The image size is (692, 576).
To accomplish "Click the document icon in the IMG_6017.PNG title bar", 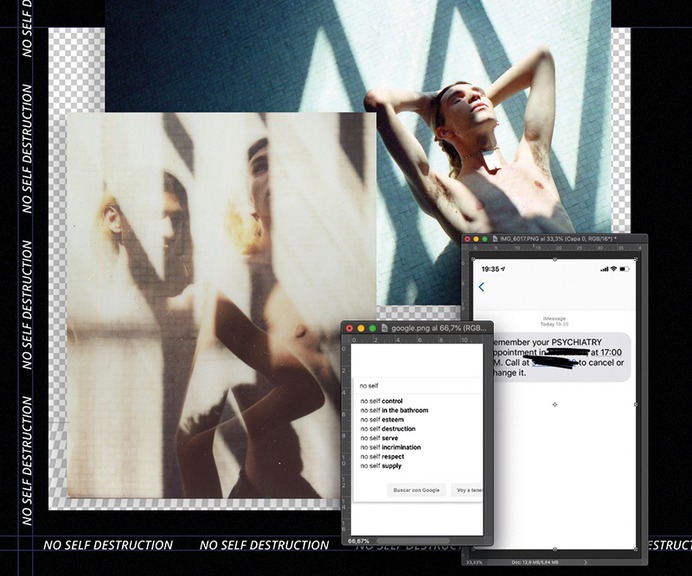I will pyautogui.click(x=495, y=239).
